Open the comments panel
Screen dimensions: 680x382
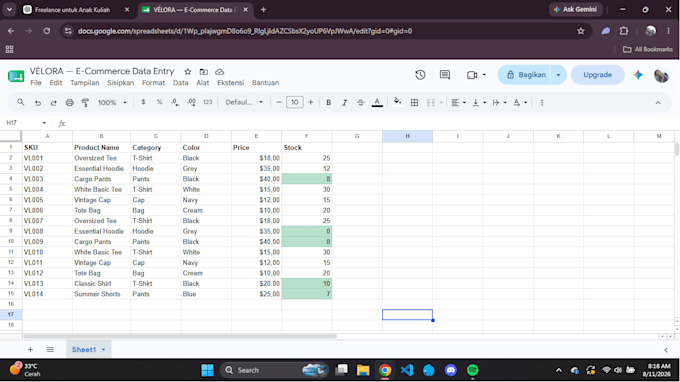(x=445, y=75)
